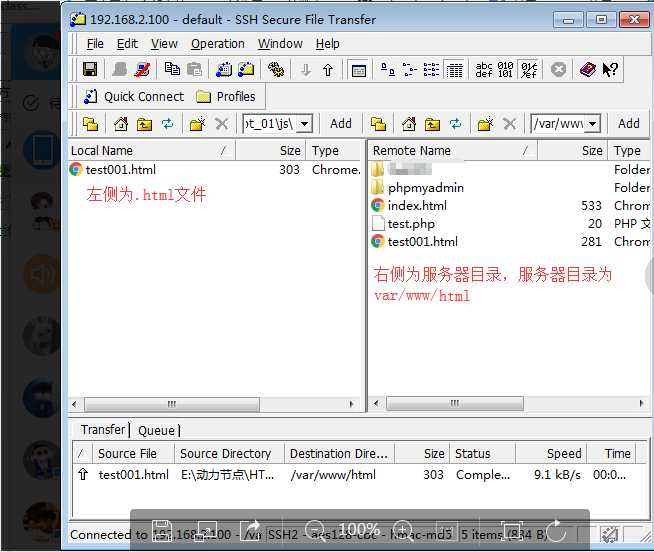Sort remote files by Type column
Screen dimensions: 654x552
pos(629,151)
